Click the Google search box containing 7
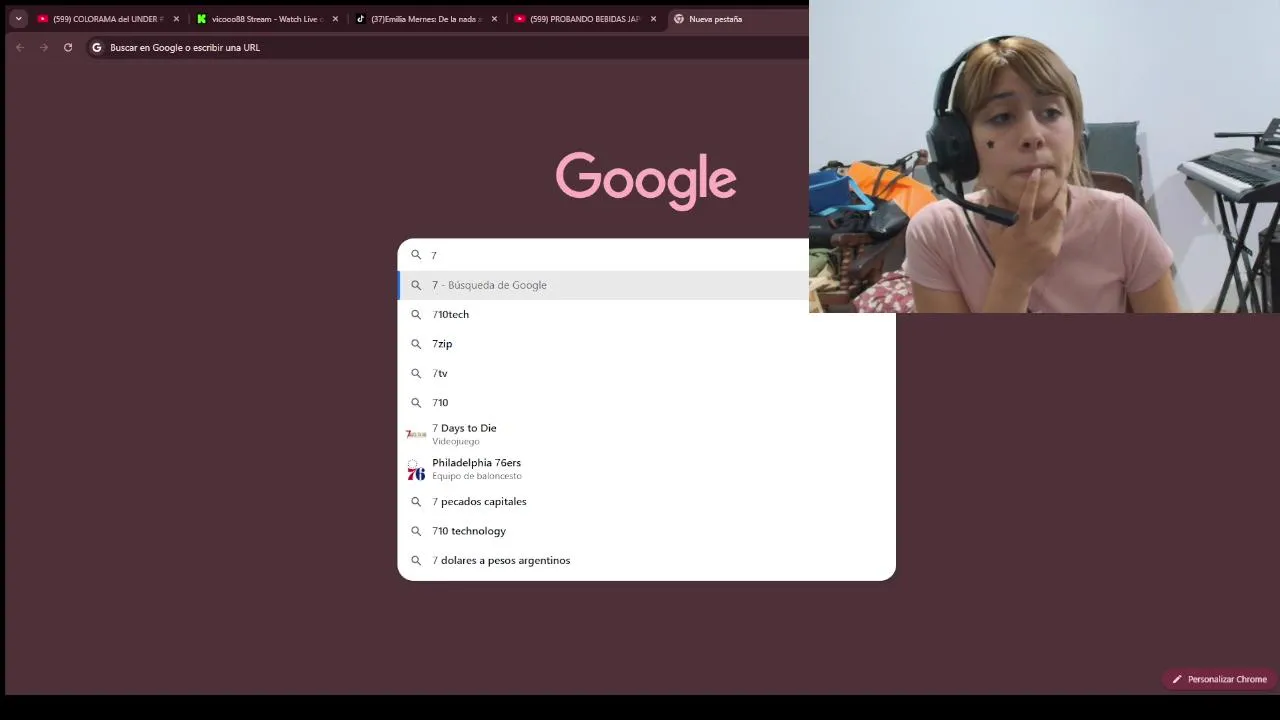This screenshot has width=1280, height=720. (x=603, y=255)
